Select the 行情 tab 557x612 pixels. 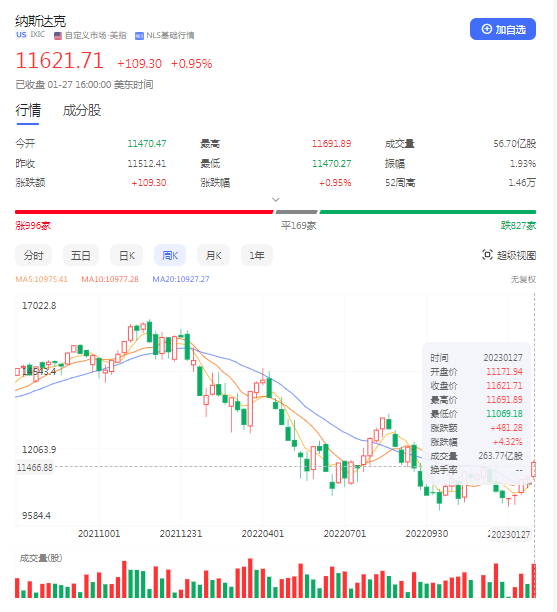click(x=28, y=110)
